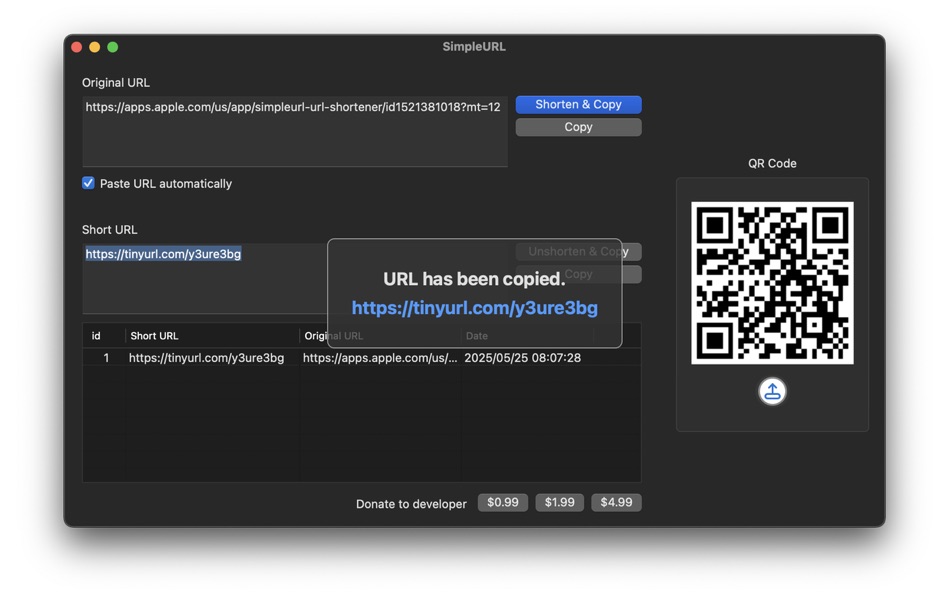Select id cell 1 in history table

(x=106, y=358)
